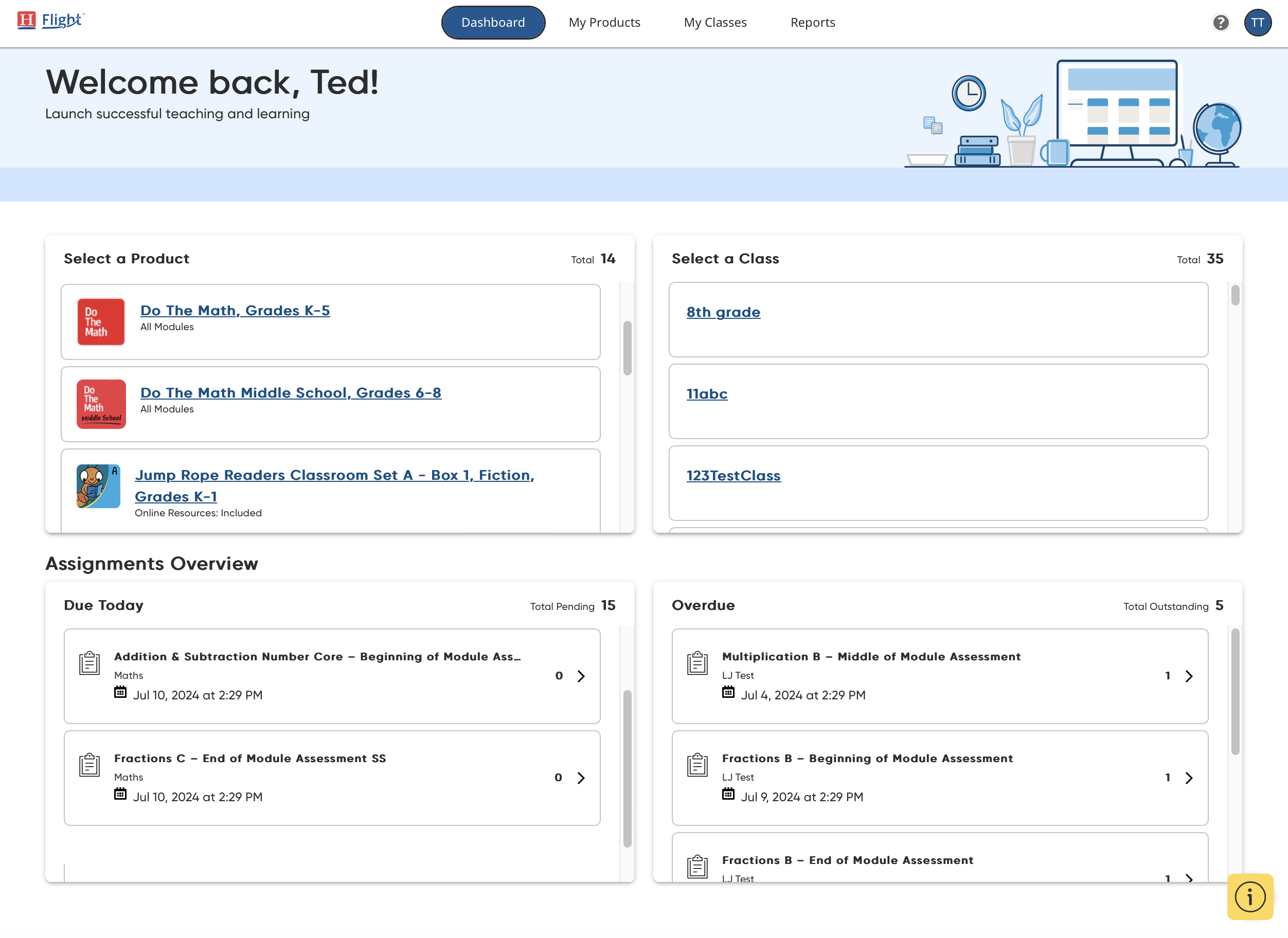Image resolution: width=1288 pixels, height=938 pixels.
Task: Click clipboard icon for Fractions C assessment
Action: coord(89,765)
